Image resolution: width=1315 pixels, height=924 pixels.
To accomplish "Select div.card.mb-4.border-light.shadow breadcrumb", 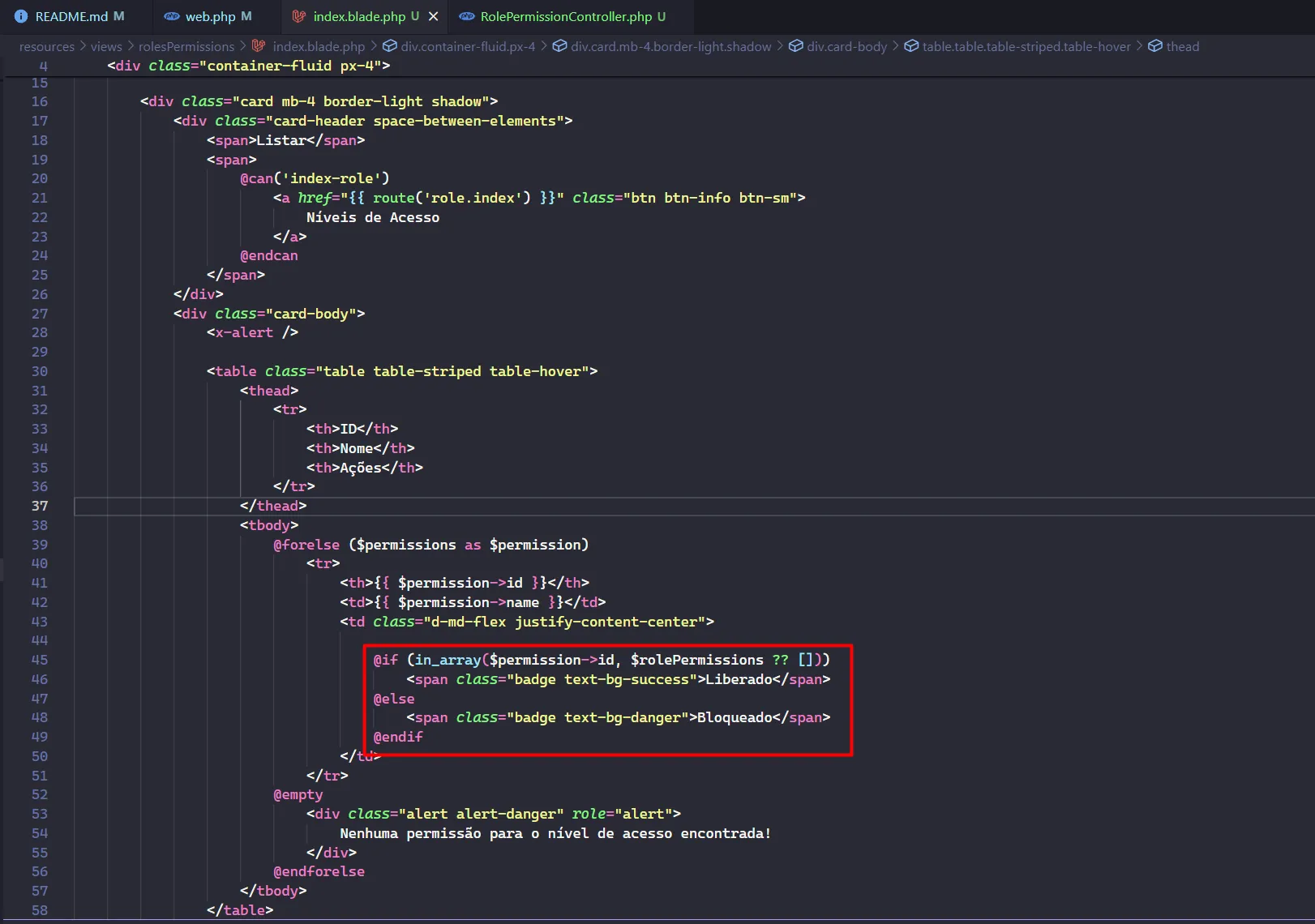I will click(x=670, y=46).
